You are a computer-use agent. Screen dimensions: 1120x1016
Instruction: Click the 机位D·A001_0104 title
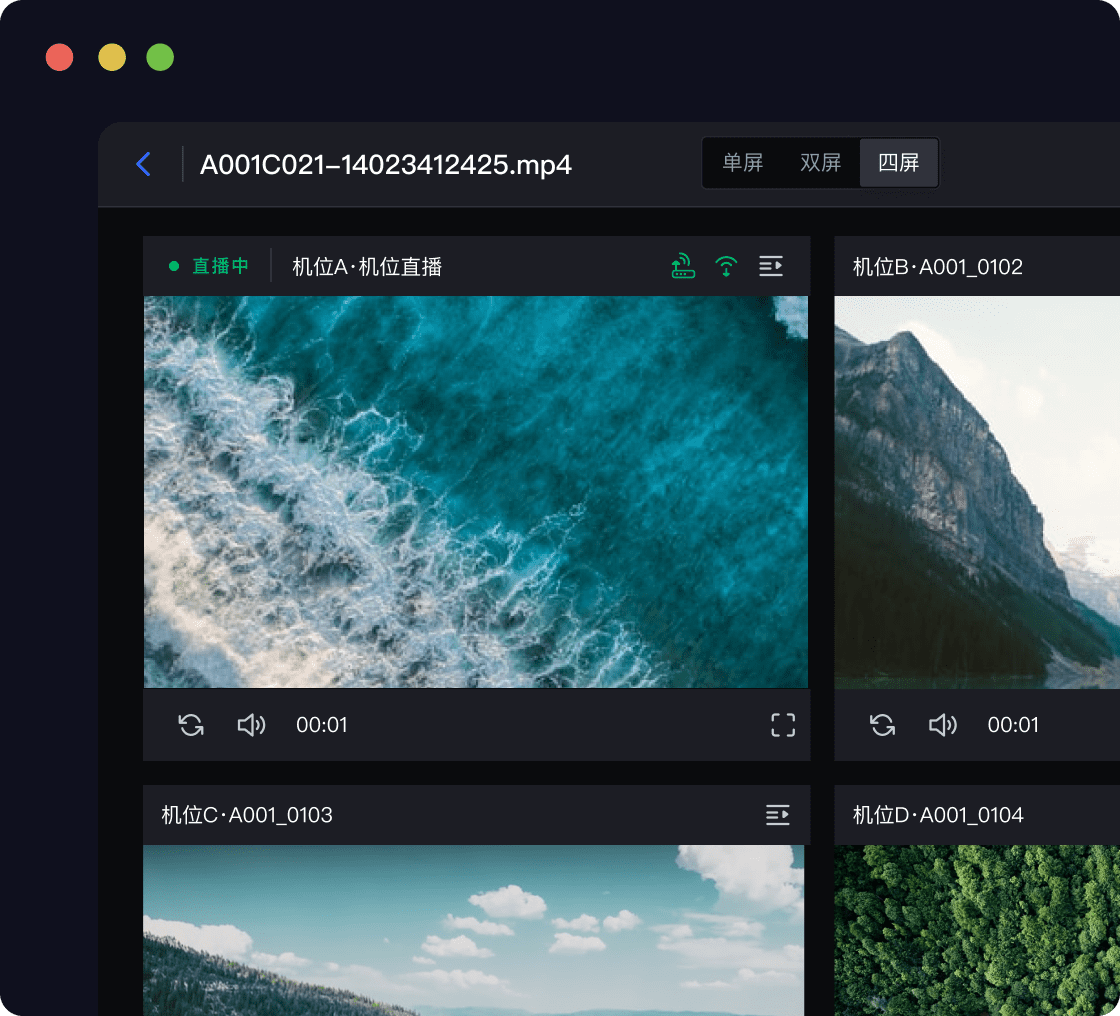coord(939,815)
